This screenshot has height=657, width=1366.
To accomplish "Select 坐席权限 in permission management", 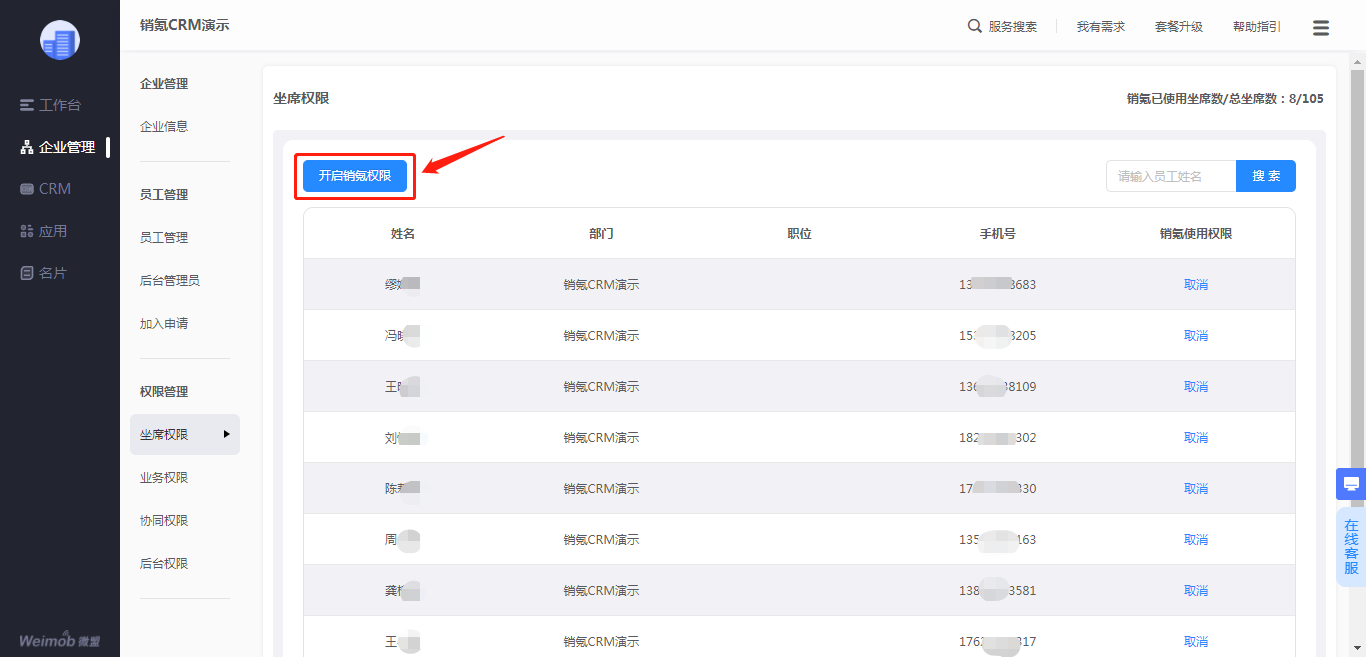I will (x=185, y=435).
